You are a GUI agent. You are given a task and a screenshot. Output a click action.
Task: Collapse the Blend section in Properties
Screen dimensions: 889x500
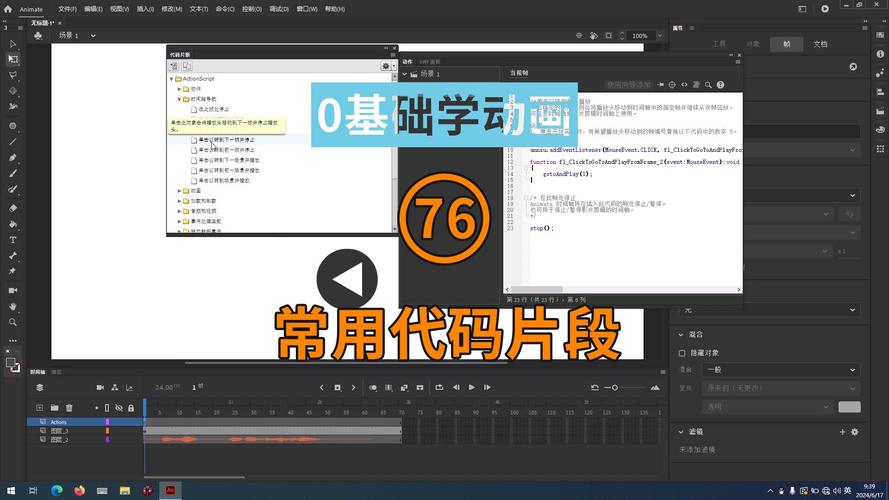click(x=681, y=334)
